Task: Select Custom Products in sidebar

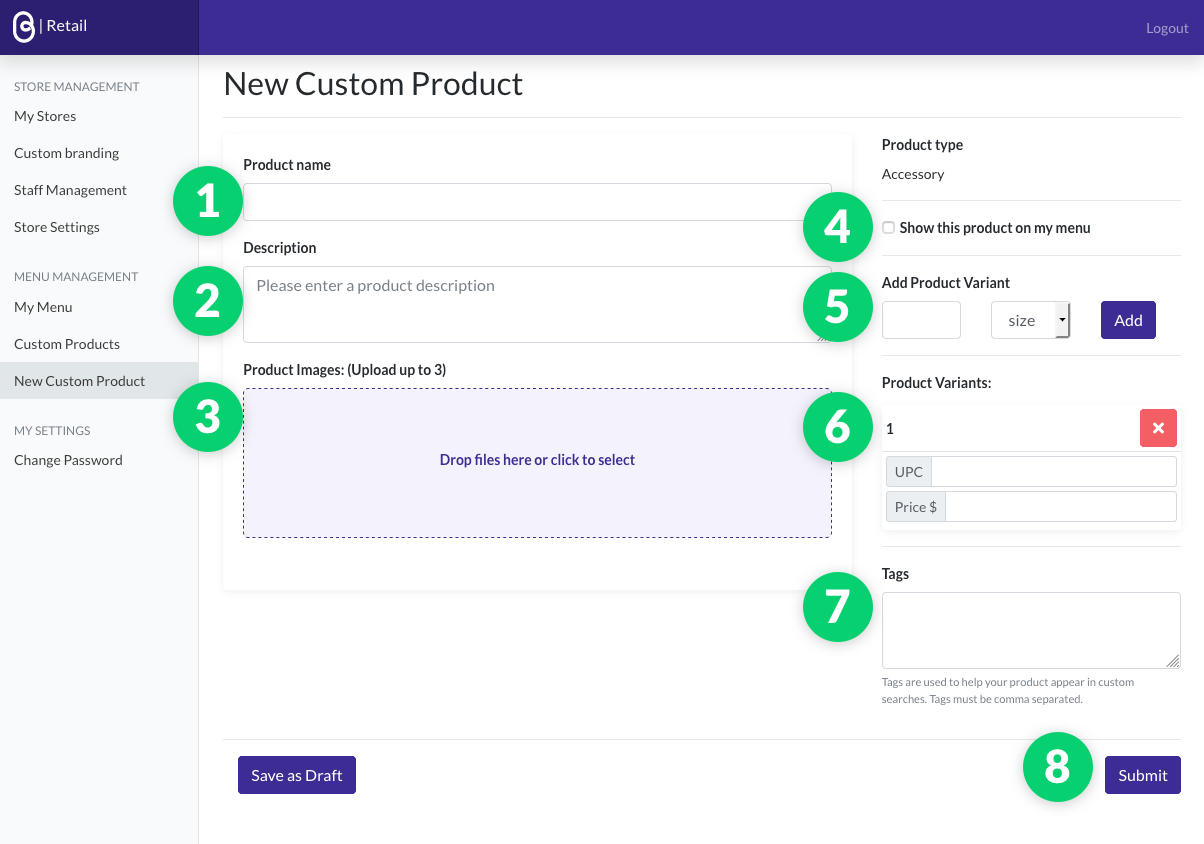Action: pyautogui.click(x=67, y=344)
